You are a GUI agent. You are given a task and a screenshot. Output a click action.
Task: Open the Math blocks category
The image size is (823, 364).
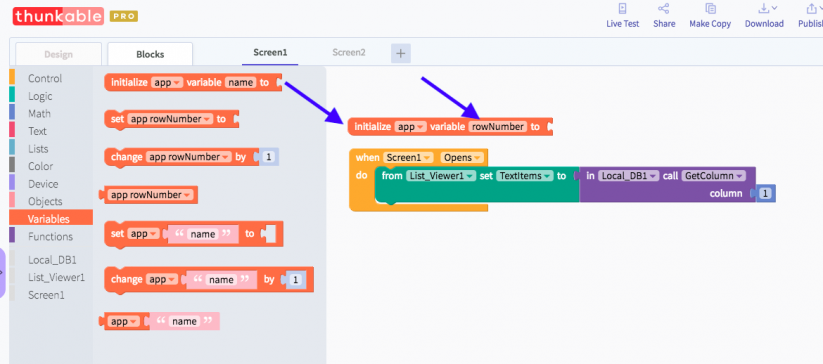click(x=39, y=113)
